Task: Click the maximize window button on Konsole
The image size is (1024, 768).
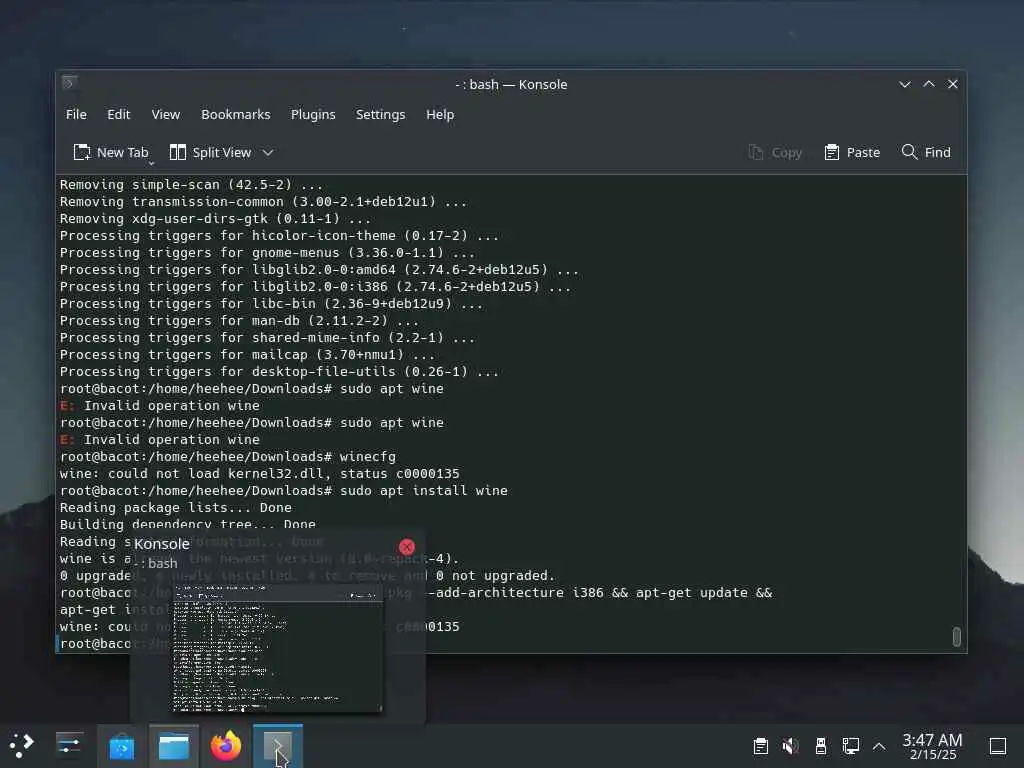Action: (929, 84)
